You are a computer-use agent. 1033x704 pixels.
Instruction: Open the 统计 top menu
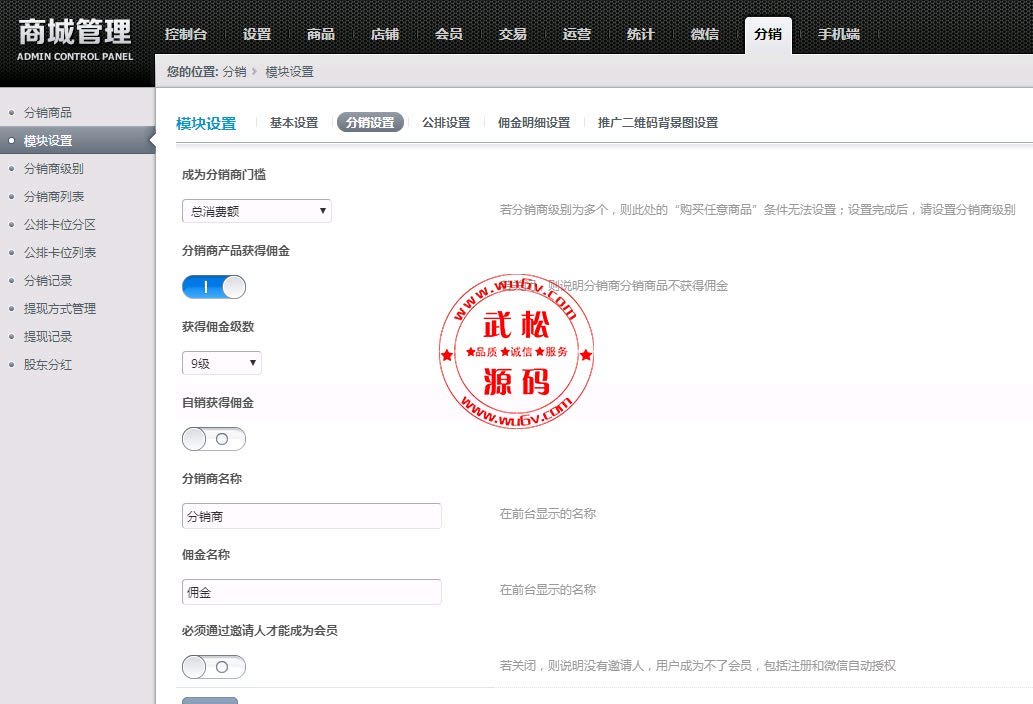point(640,34)
